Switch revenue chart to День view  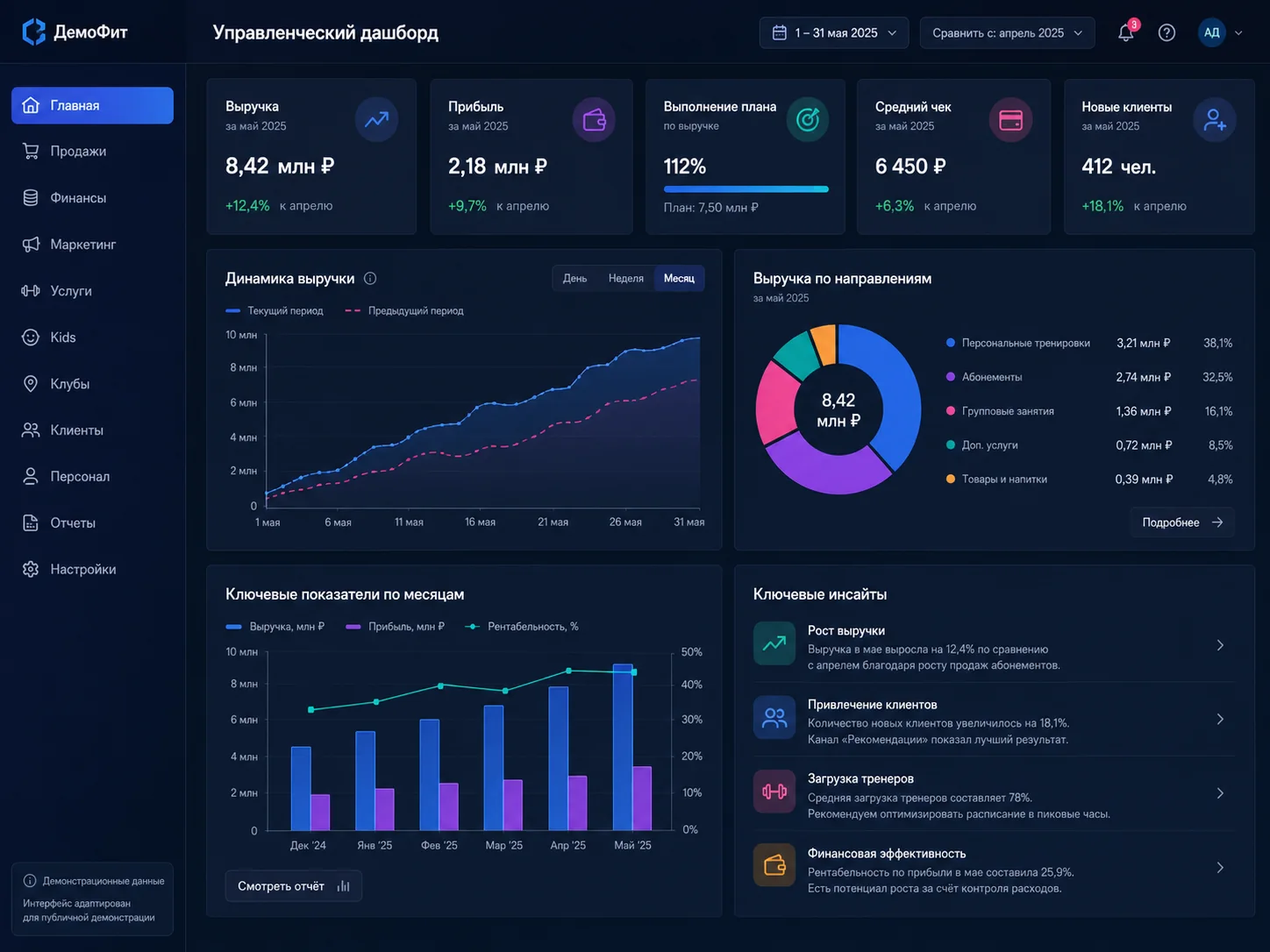pyautogui.click(x=575, y=279)
